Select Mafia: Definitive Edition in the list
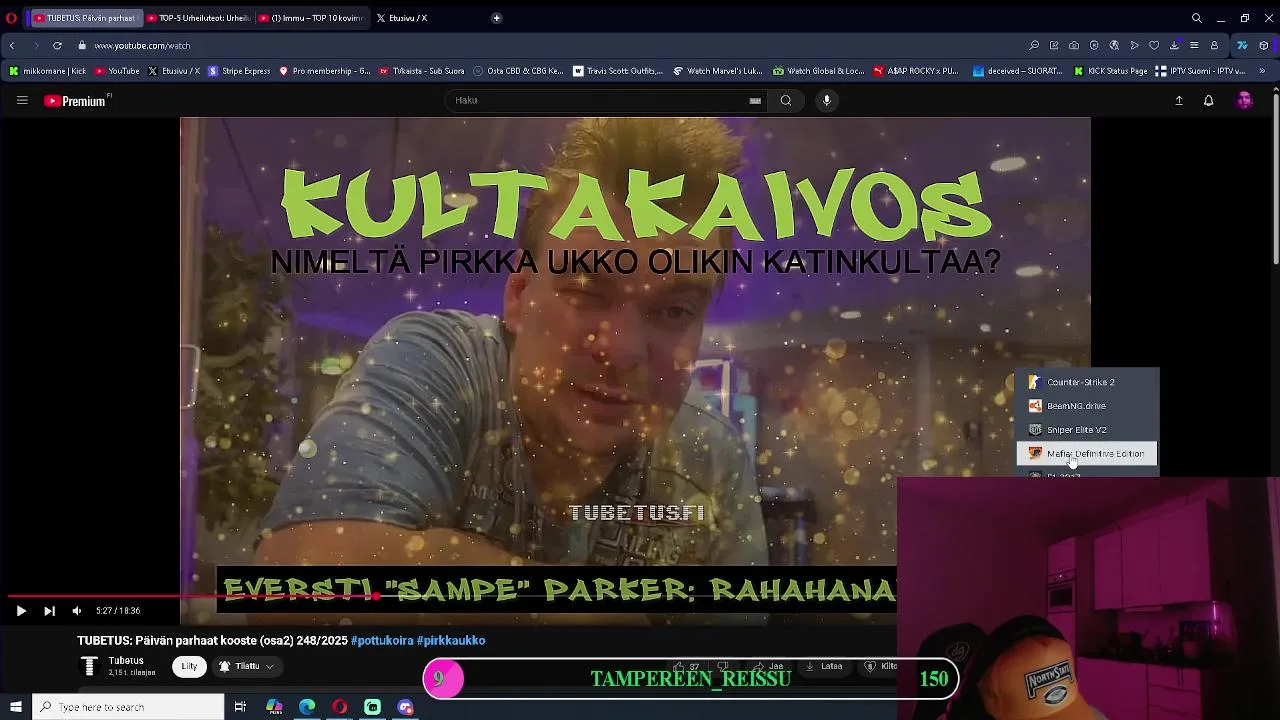1280x720 pixels. [x=1087, y=454]
